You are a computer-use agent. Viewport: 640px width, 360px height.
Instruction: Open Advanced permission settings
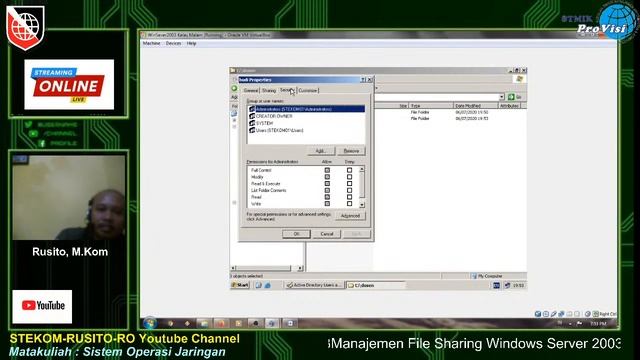350,216
